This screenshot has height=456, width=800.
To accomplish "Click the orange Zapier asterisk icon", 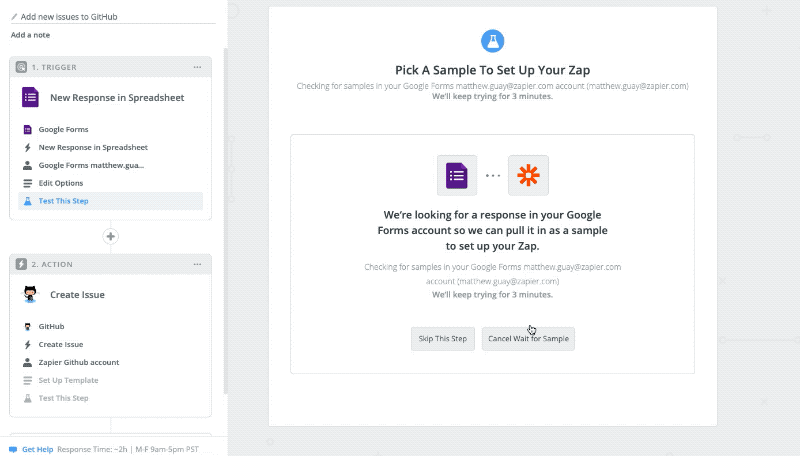I will click(528, 175).
